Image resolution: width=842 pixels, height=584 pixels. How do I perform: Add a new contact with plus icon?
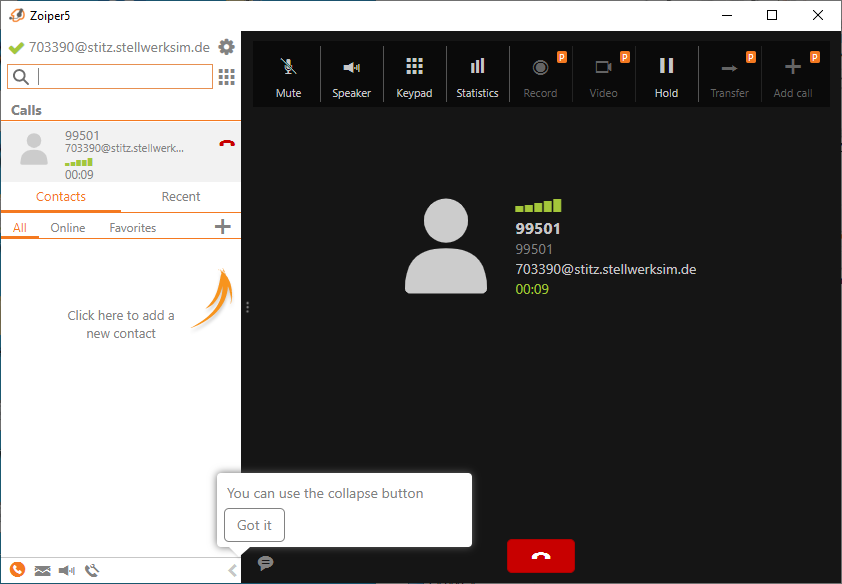tap(223, 227)
